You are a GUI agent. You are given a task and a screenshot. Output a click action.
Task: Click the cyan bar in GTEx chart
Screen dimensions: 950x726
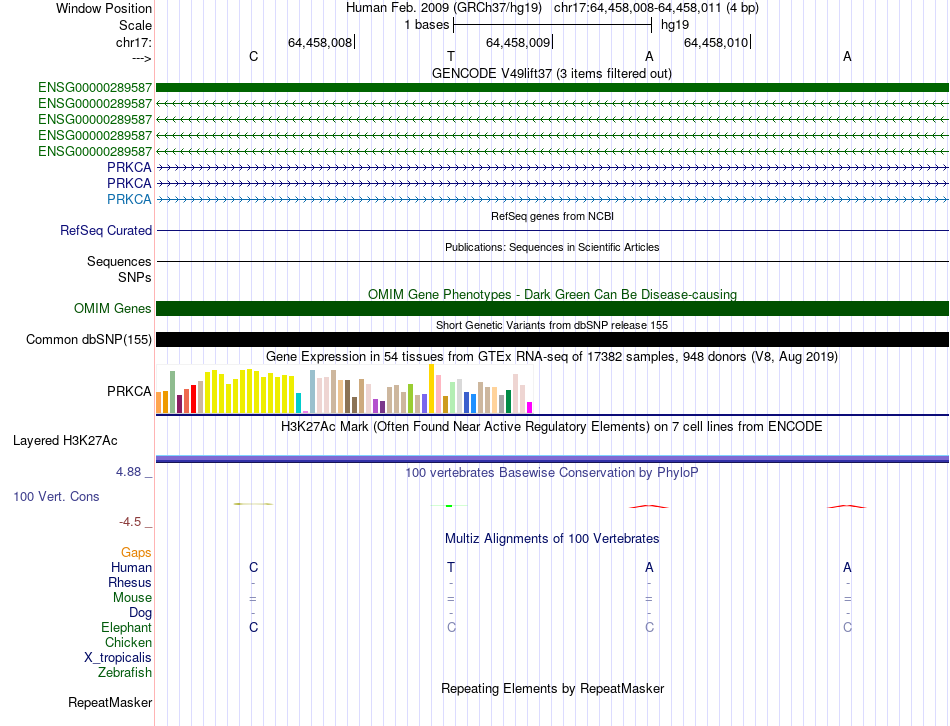(x=298, y=403)
